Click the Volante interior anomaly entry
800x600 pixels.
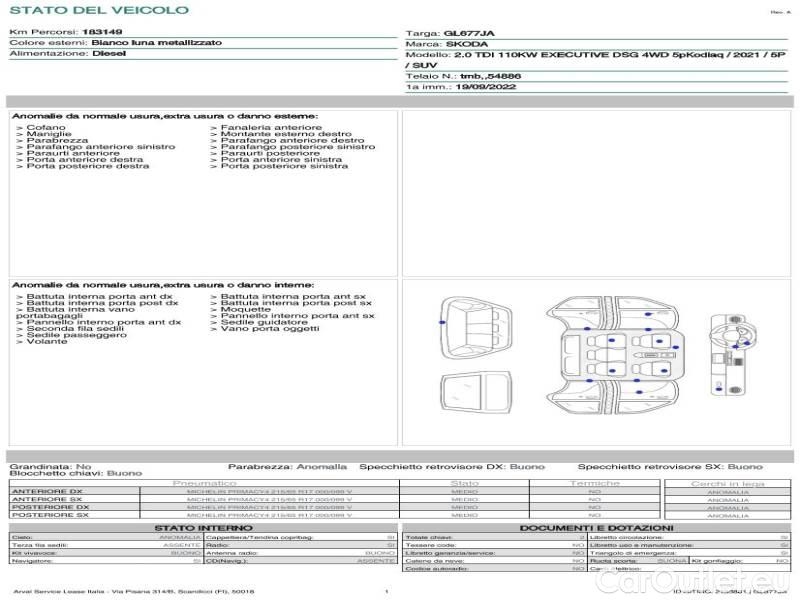click(46, 342)
